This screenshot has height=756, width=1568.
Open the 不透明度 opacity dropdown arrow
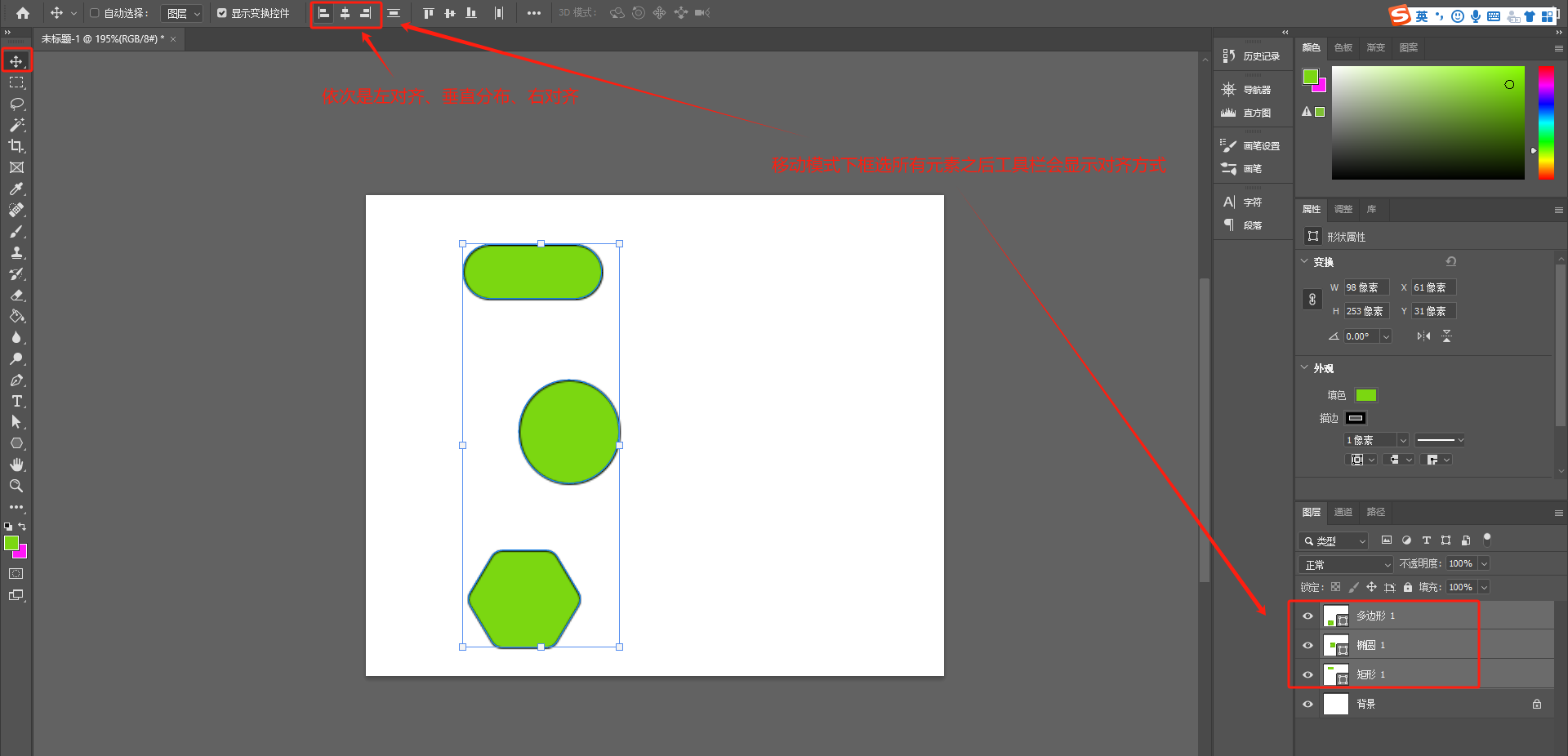(1484, 564)
